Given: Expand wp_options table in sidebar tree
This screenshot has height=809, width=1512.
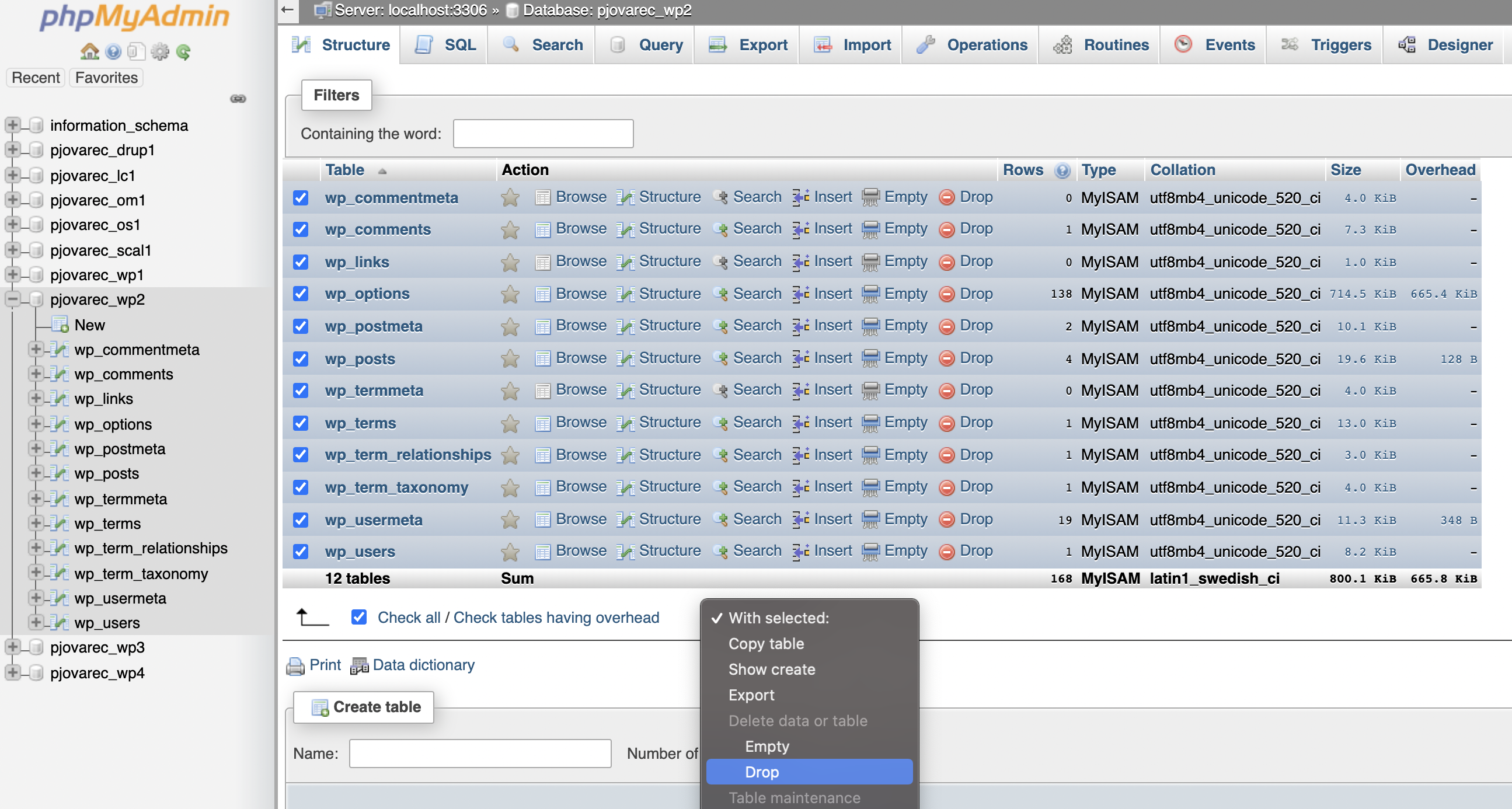Looking at the screenshot, I should click(x=36, y=424).
